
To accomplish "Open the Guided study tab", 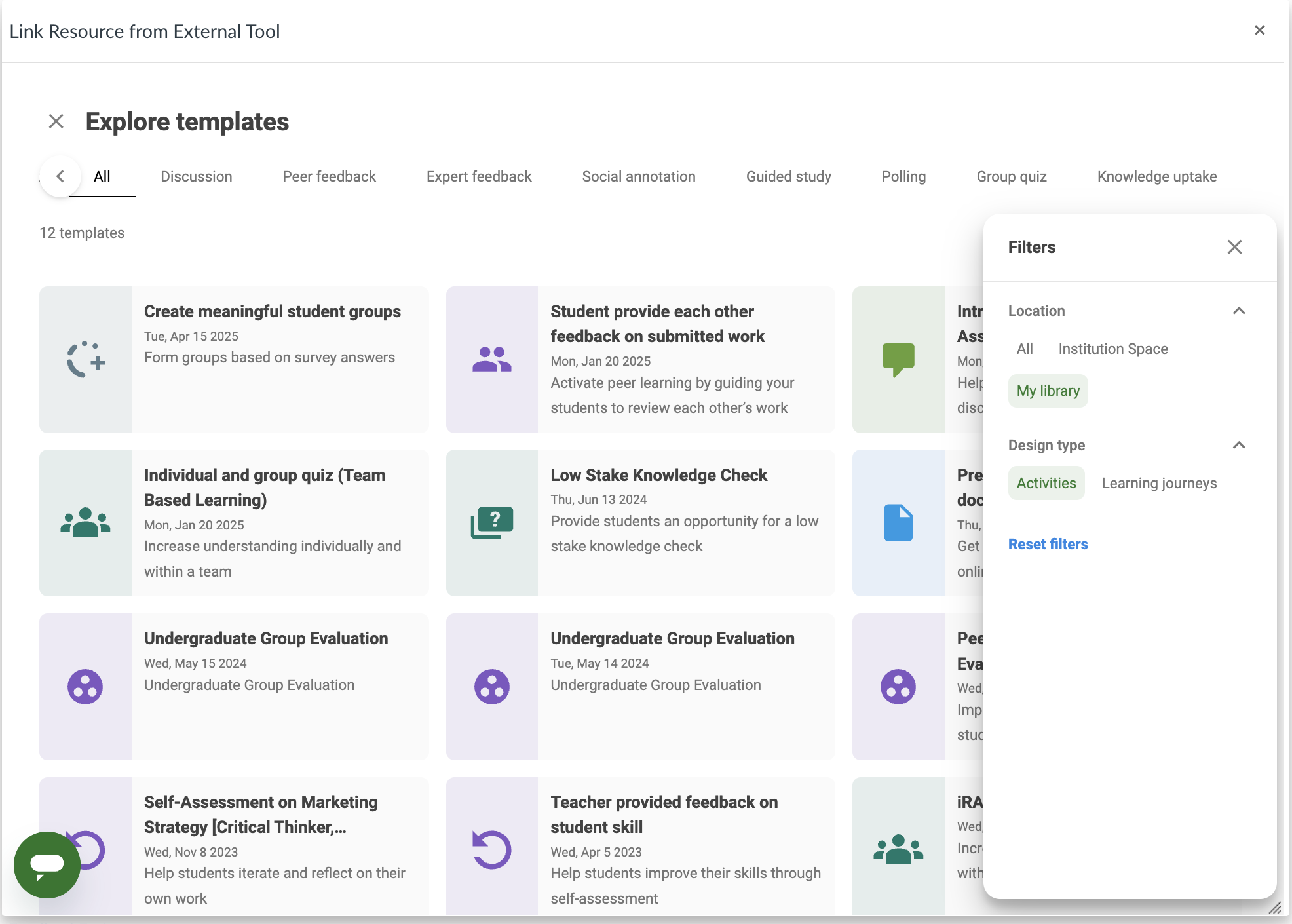I will 788,176.
